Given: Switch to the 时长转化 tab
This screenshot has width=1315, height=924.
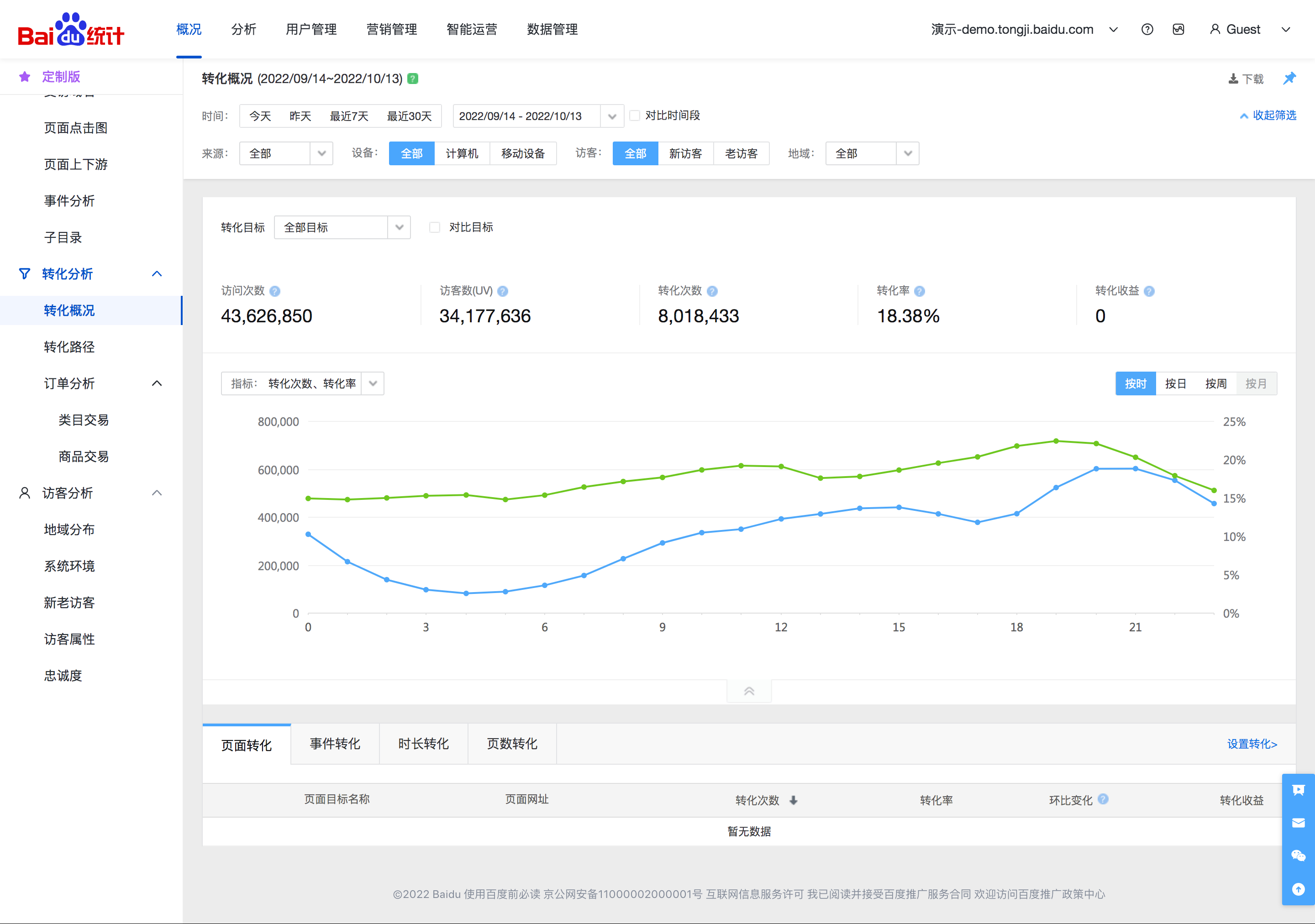Looking at the screenshot, I should point(424,744).
